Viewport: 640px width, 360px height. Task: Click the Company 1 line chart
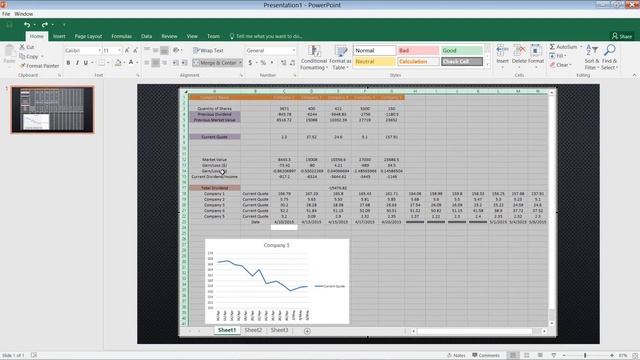coord(277,281)
